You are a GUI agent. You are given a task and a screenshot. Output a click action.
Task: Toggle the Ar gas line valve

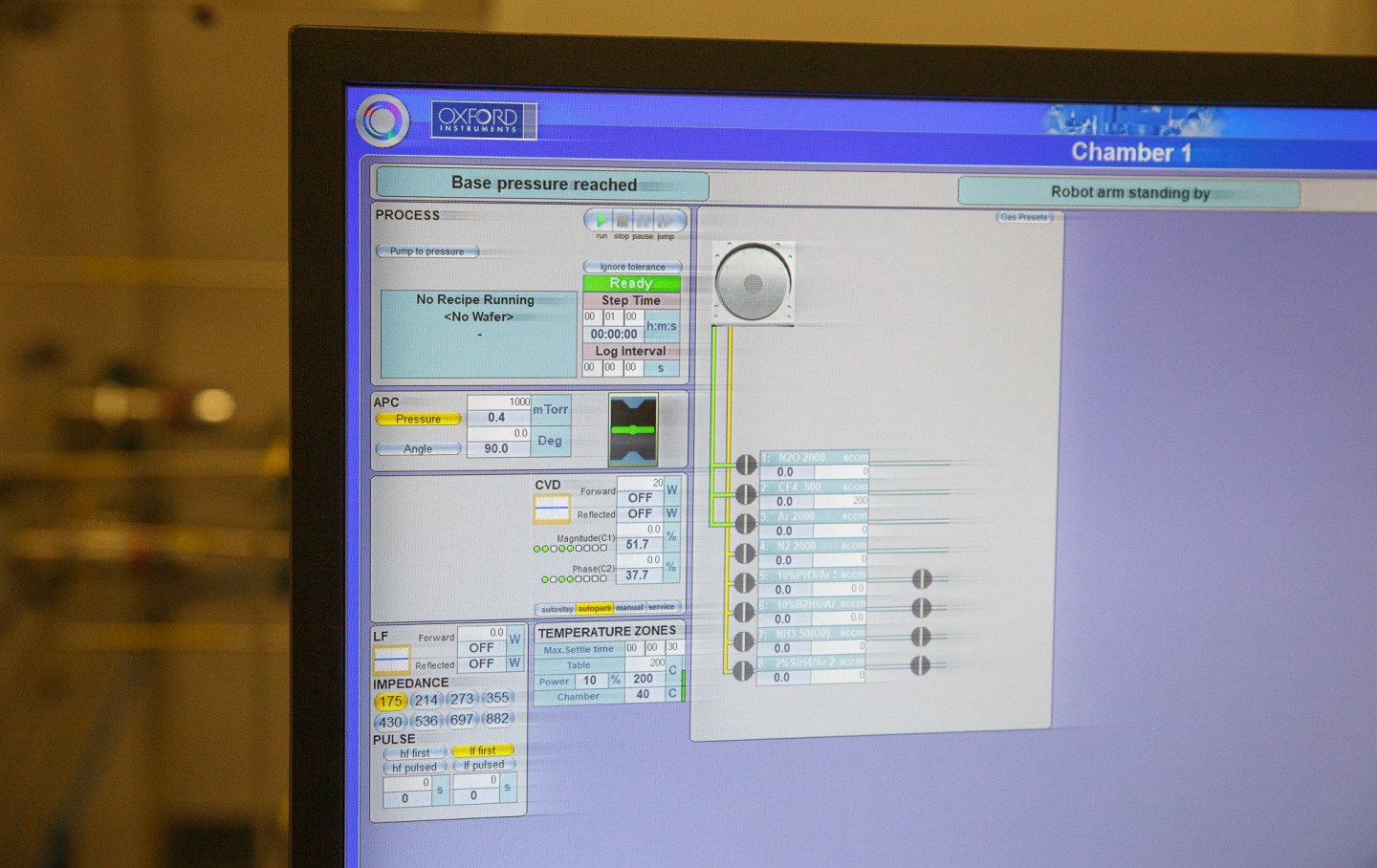coord(746,524)
